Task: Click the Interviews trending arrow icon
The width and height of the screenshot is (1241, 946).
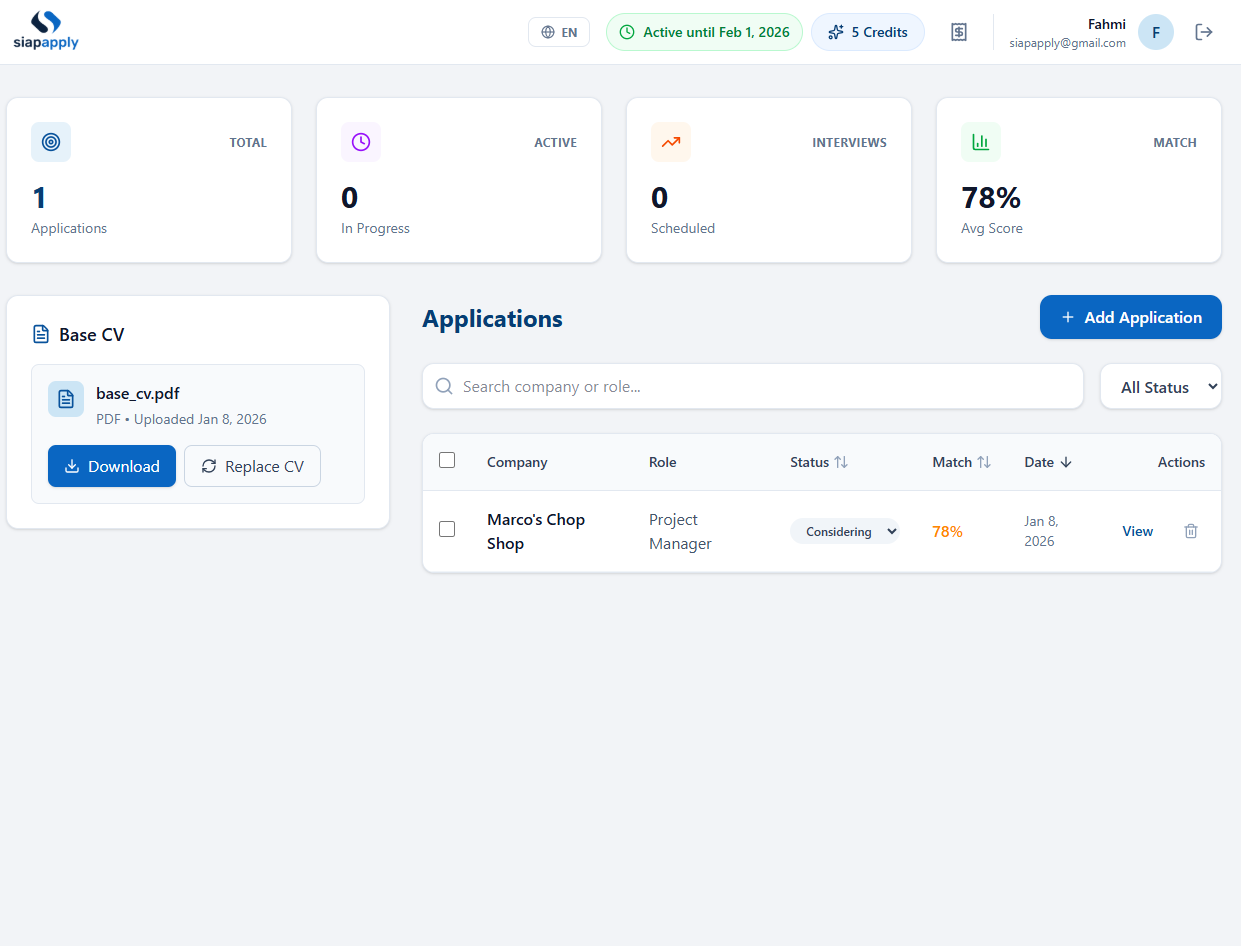Action: click(671, 142)
